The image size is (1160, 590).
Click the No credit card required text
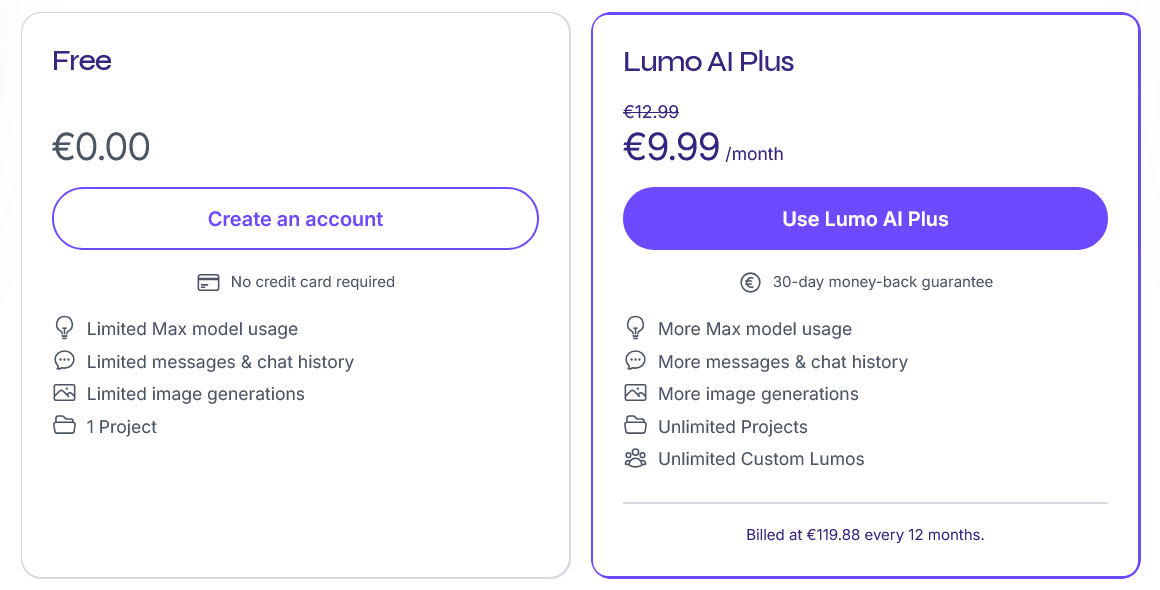coord(313,282)
